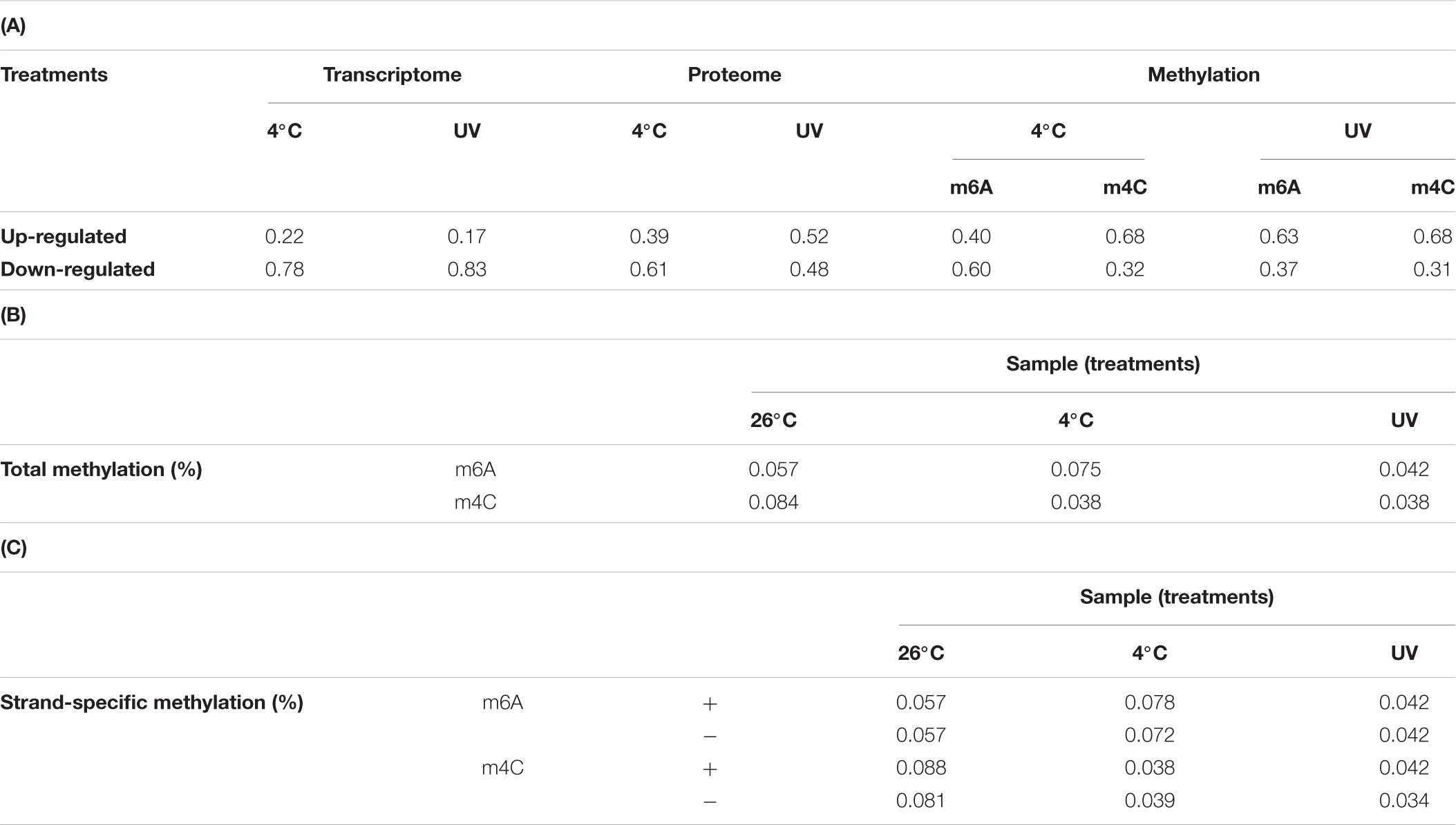
Task: Click the 0.22 up-regulated transcriptome value
Action: (284, 236)
